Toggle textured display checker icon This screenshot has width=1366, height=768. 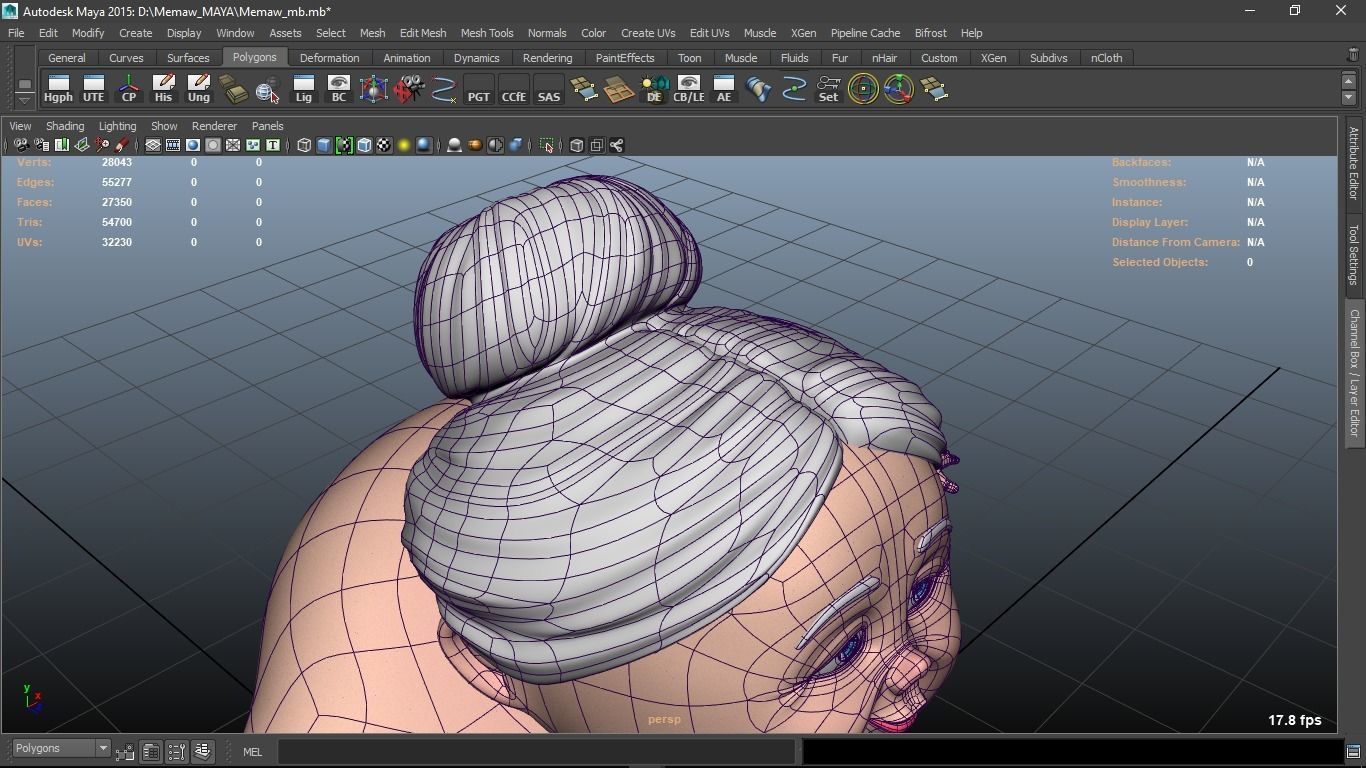(384, 146)
